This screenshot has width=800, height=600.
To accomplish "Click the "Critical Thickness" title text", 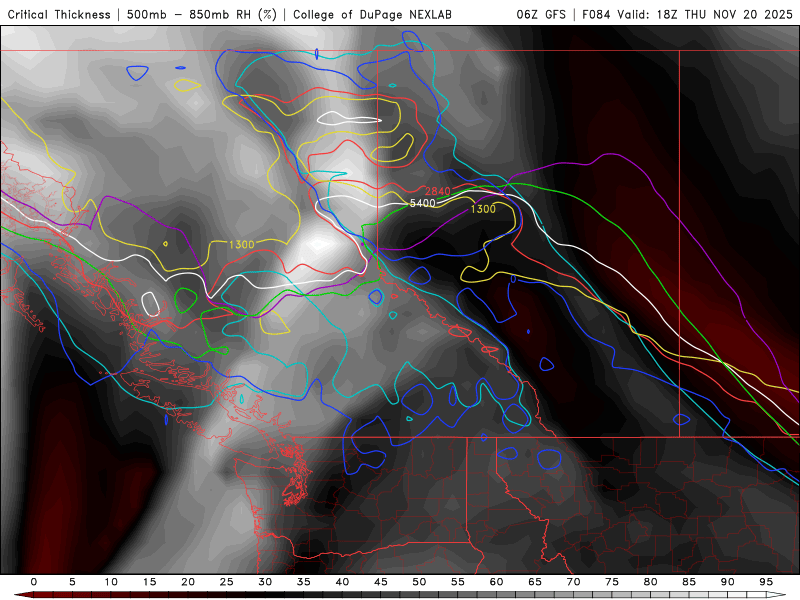I will coord(59,14).
